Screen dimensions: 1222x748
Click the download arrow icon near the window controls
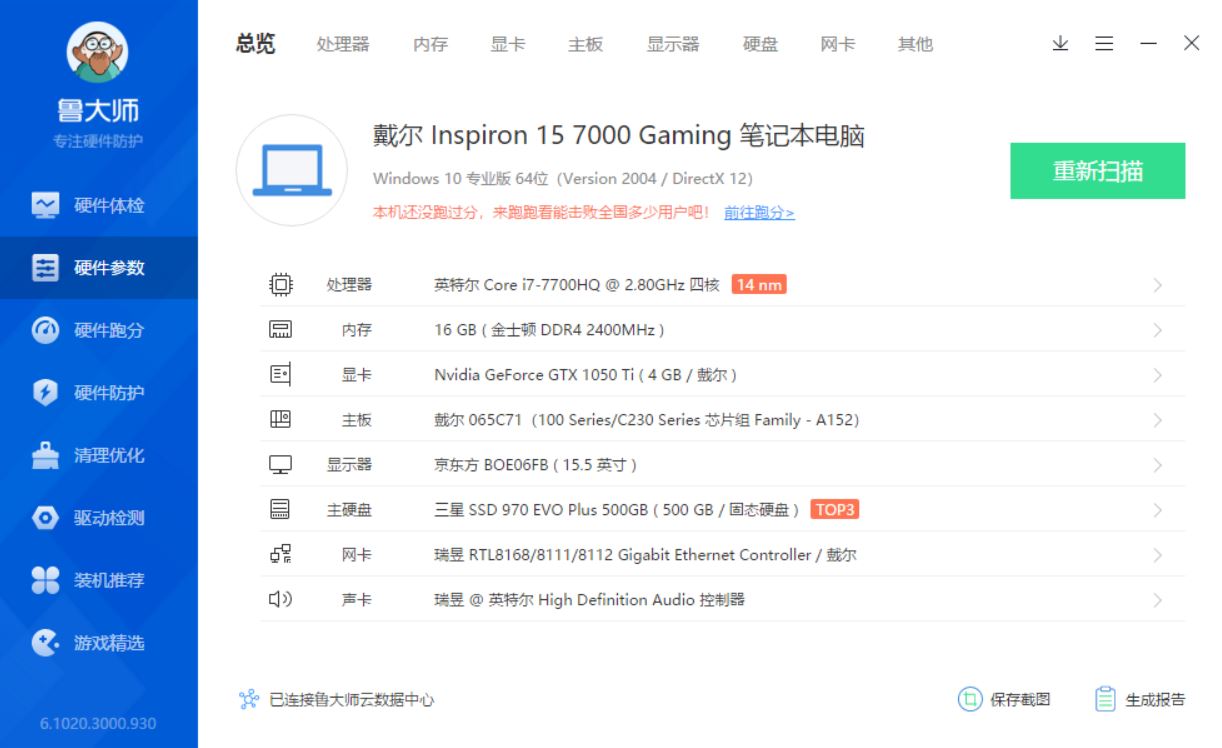(x=1059, y=43)
